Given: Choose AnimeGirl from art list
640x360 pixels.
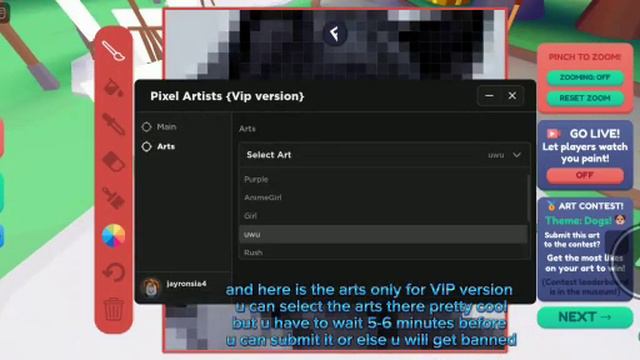Looking at the screenshot, I should 382,198.
